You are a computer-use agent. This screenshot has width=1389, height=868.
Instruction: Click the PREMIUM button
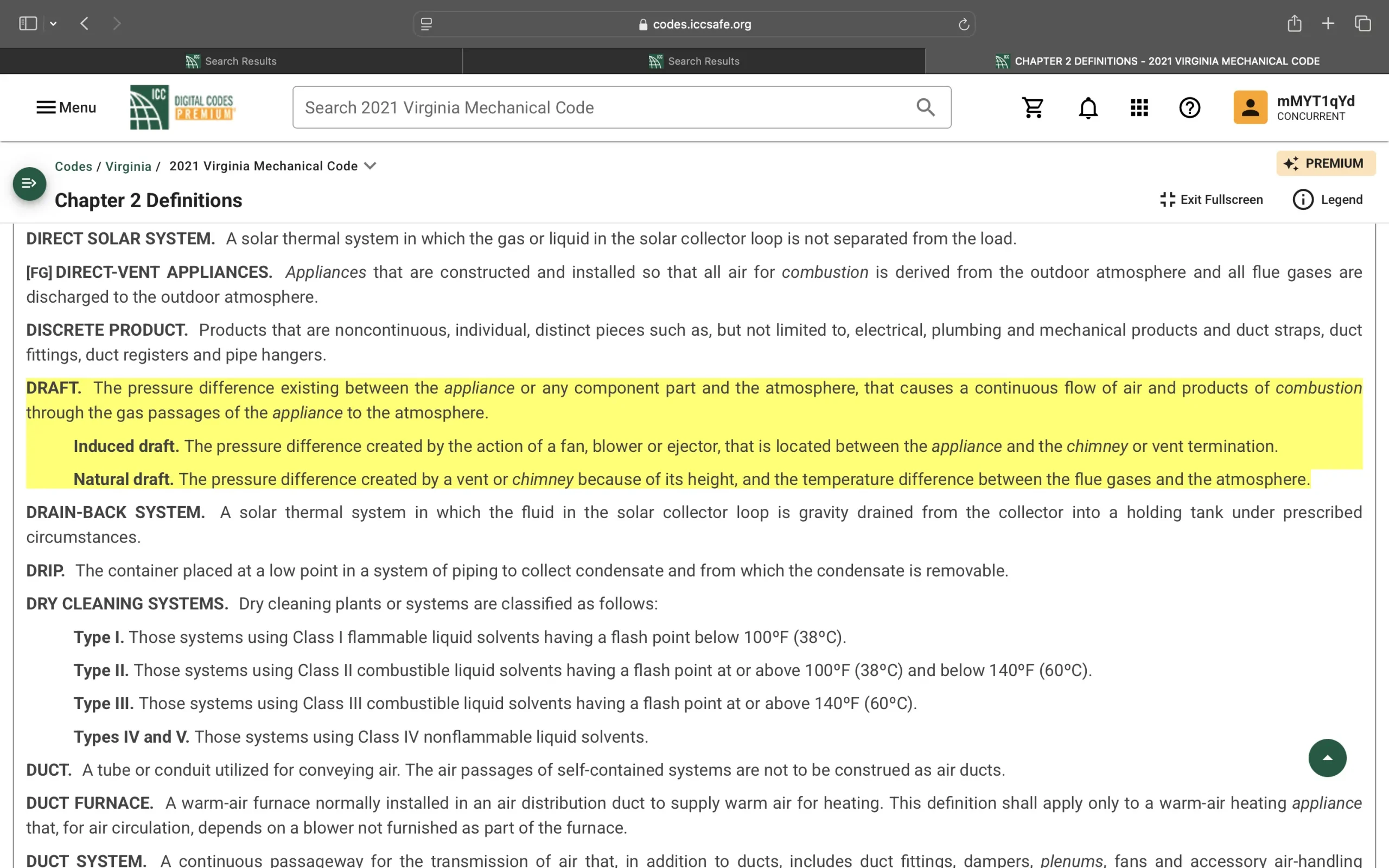point(1326,164)
